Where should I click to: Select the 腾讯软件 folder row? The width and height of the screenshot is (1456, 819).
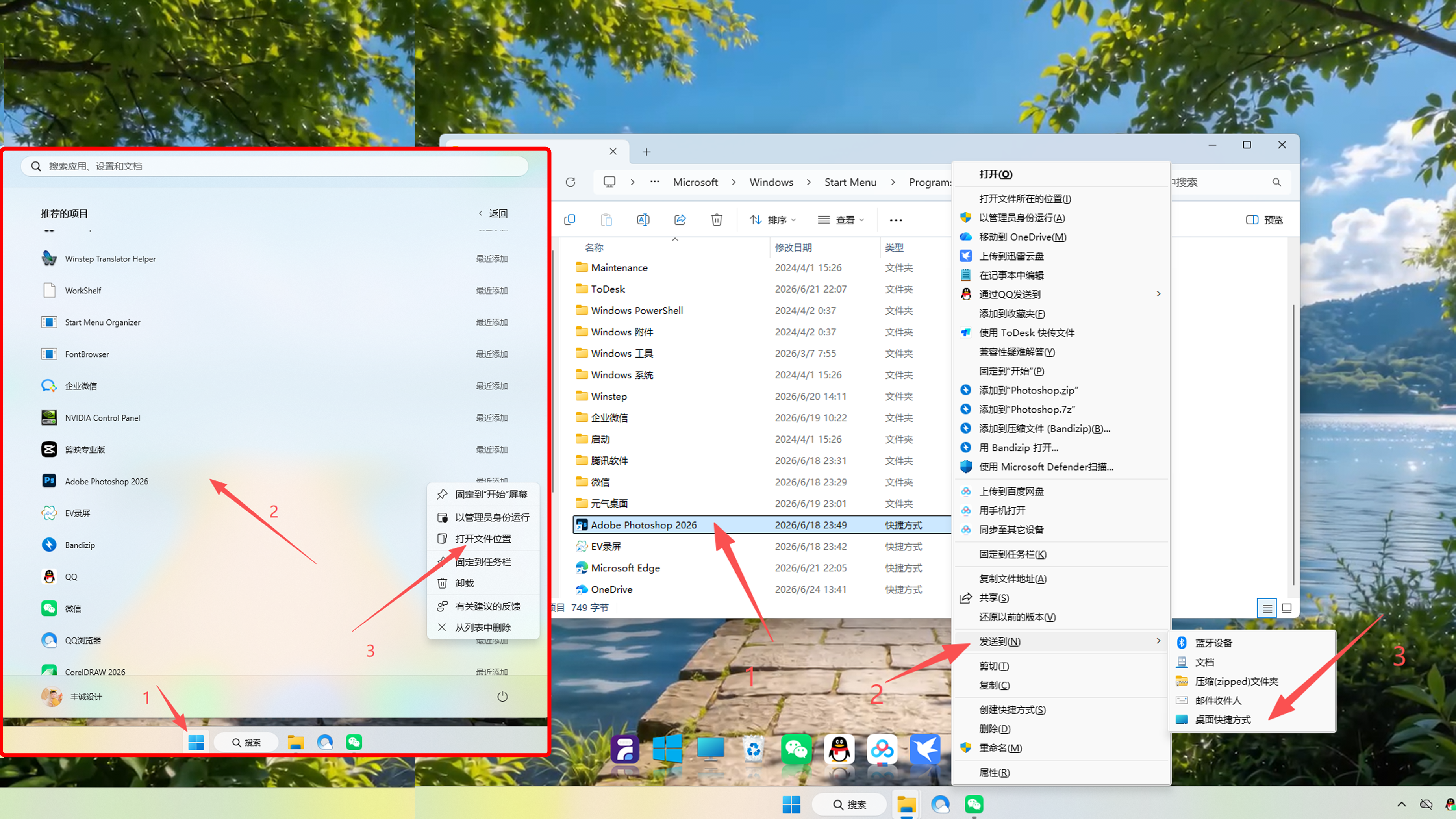pyautogui.click(x=761, y=461)
